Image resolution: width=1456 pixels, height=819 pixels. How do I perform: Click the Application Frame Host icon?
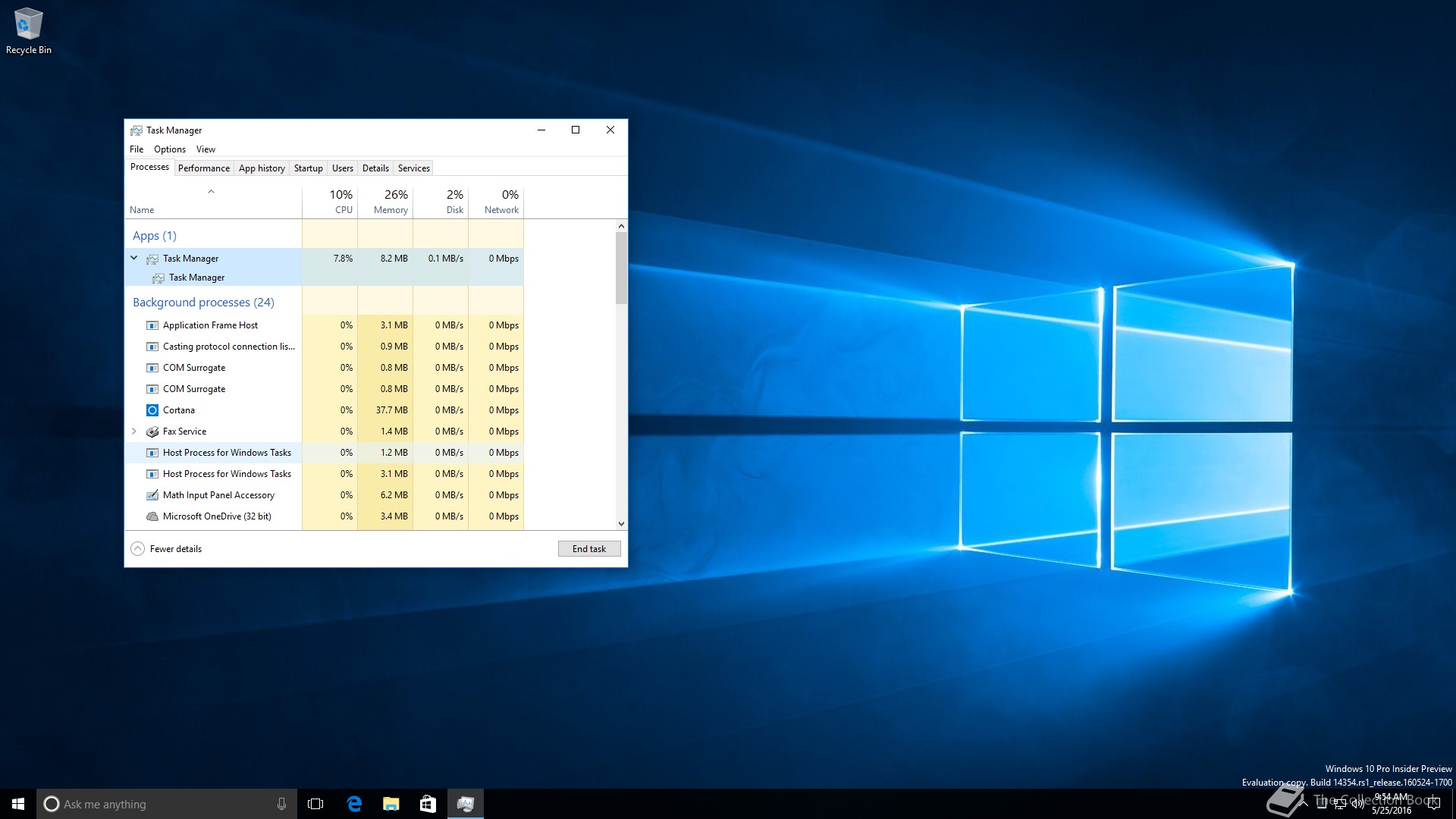click(x=152, y=325)
